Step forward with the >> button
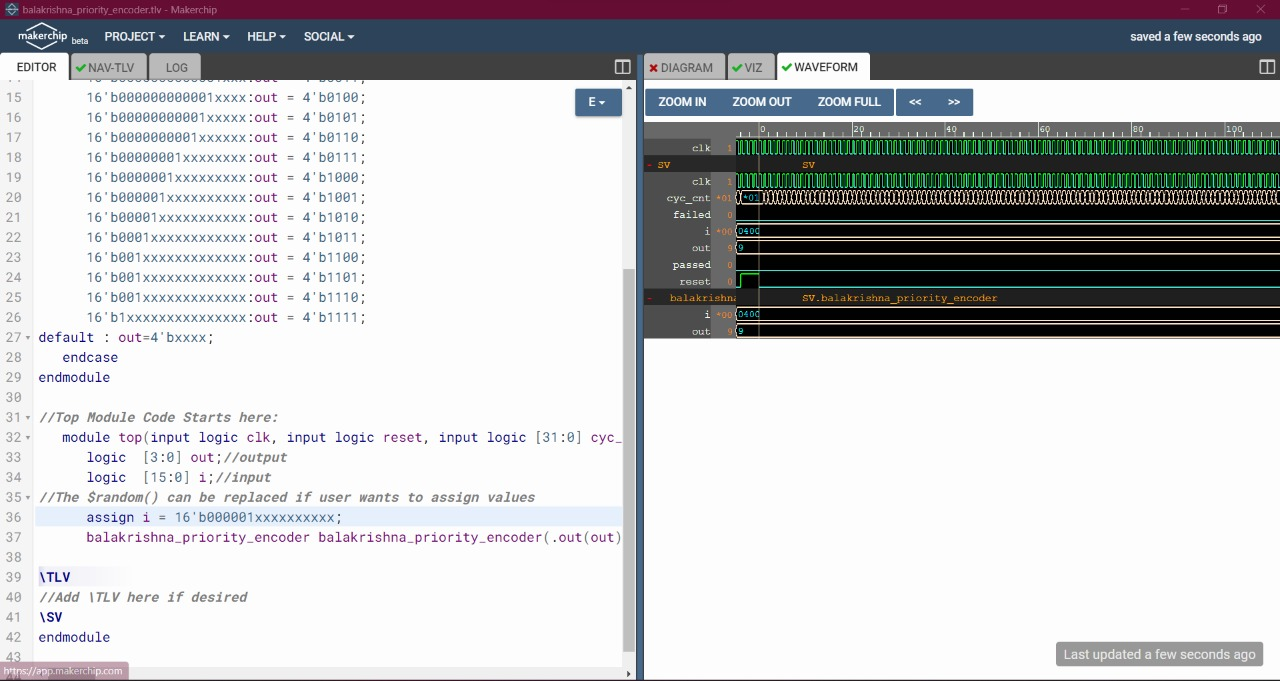This screenshot has height=681, width=1280. click(x=953, y=102)
